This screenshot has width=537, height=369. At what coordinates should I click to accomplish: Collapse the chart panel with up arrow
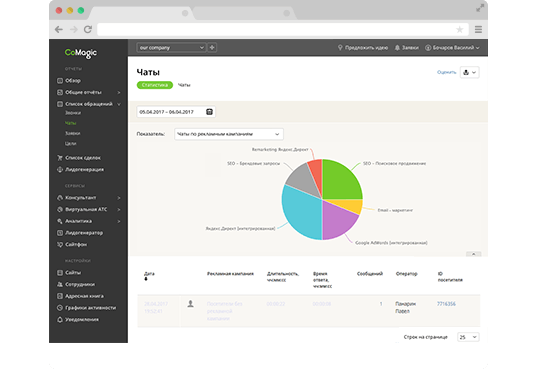pyautogui.click(x=474, y=254)
